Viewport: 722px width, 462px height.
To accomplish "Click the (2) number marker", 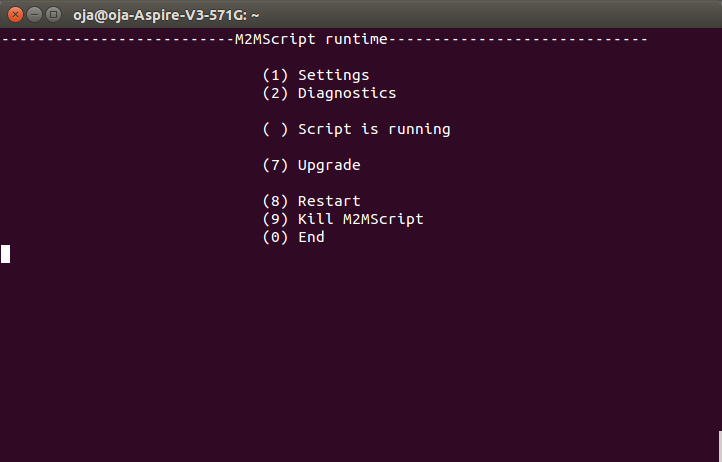I will 275,93.
